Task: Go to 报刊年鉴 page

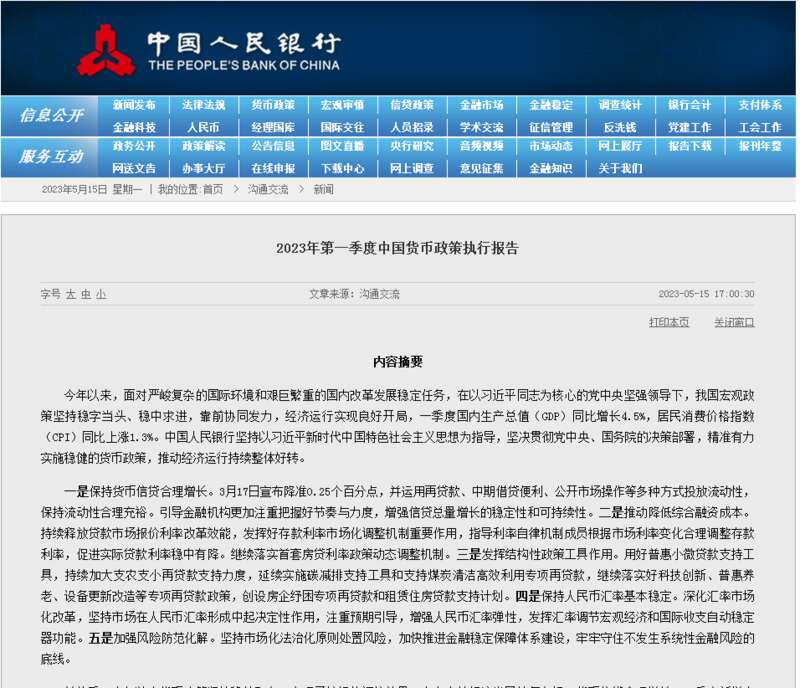Action: pyautogui.click(x=760, y=146)
